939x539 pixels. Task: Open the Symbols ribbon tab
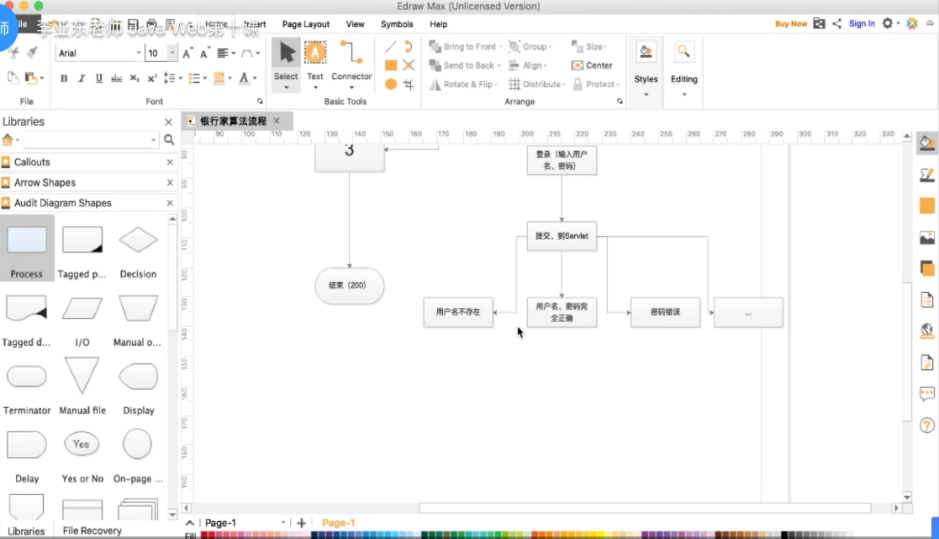click(396, 24)
